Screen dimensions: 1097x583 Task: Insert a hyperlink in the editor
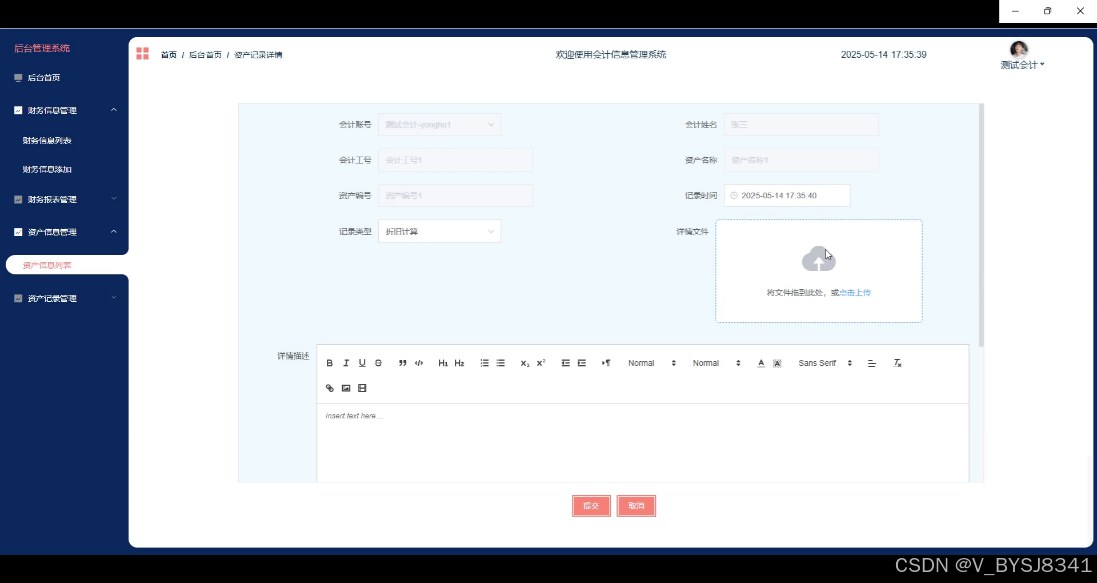[330, 388]
